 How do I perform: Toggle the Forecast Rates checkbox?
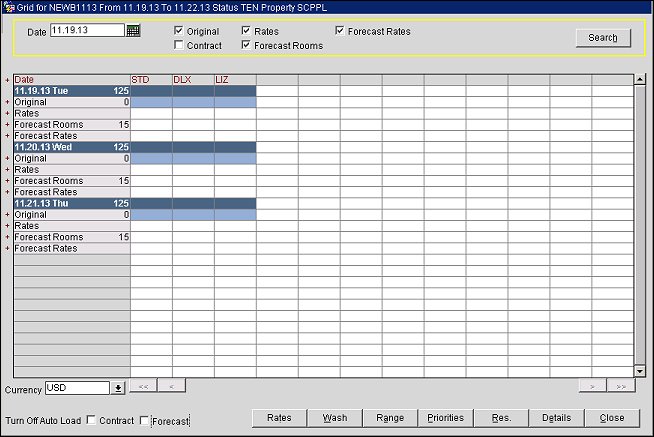[341, 31]
